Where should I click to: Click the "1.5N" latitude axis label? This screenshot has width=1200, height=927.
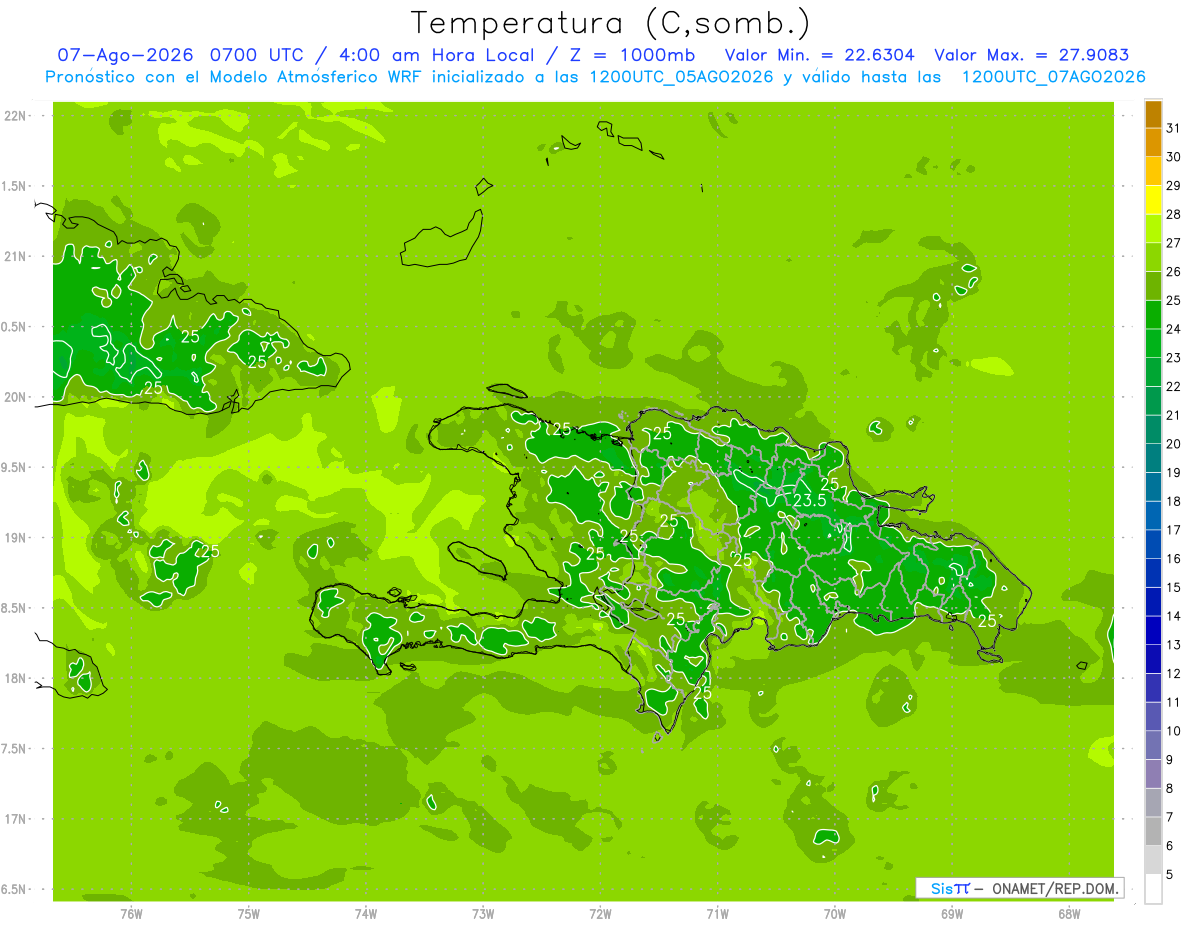[x=15, y=187]
